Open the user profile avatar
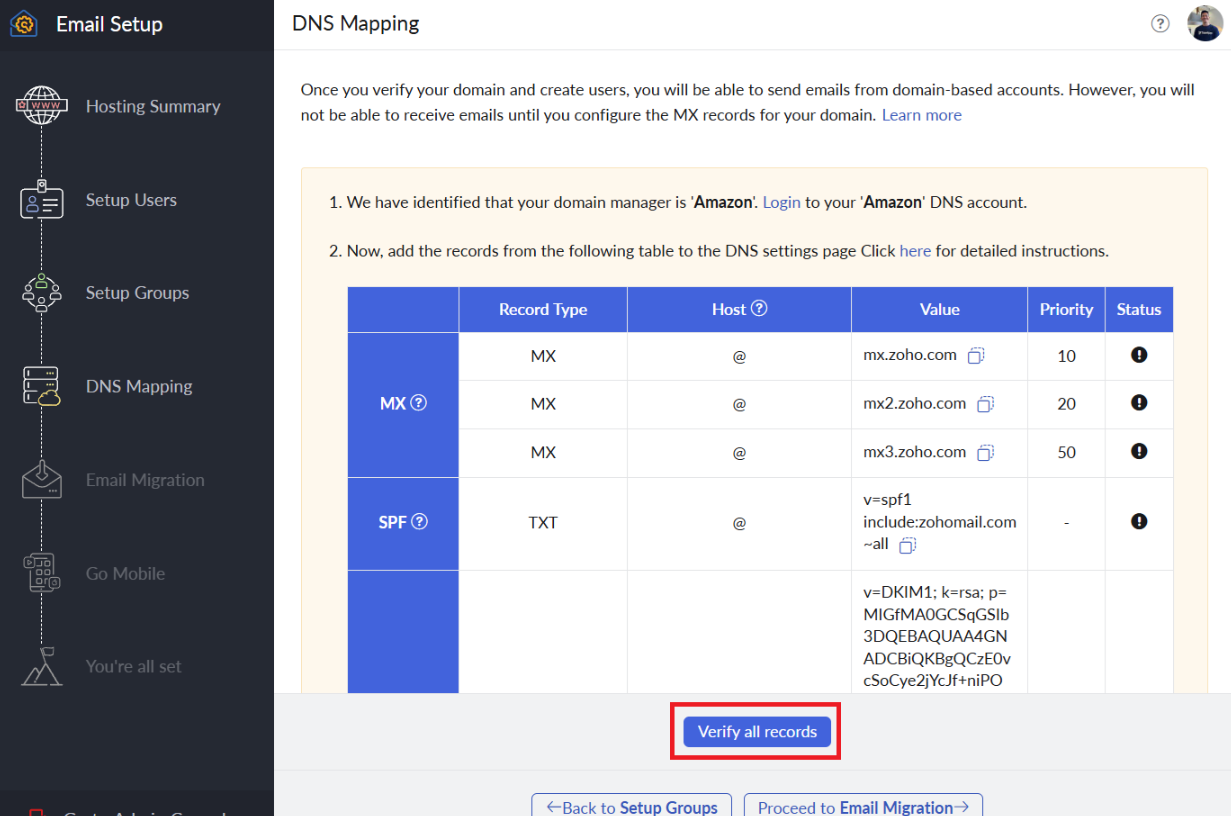The height and width of the screenshot is (816, 1231). click(x=1205, y=24)
